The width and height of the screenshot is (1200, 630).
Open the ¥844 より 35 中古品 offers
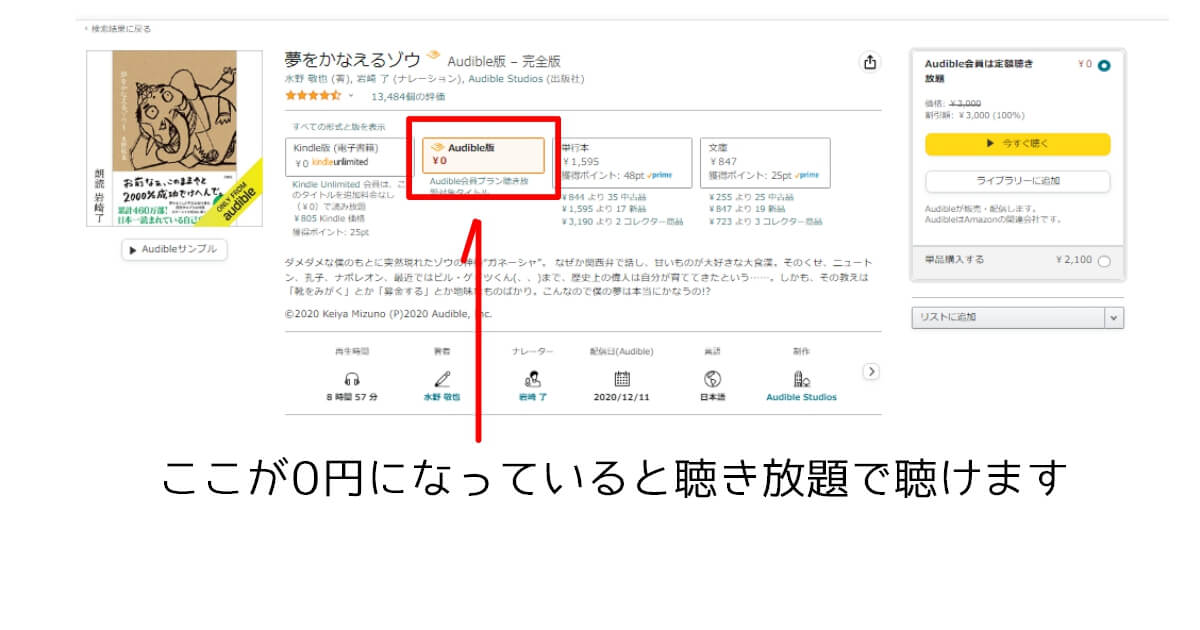tap(603, 197)
